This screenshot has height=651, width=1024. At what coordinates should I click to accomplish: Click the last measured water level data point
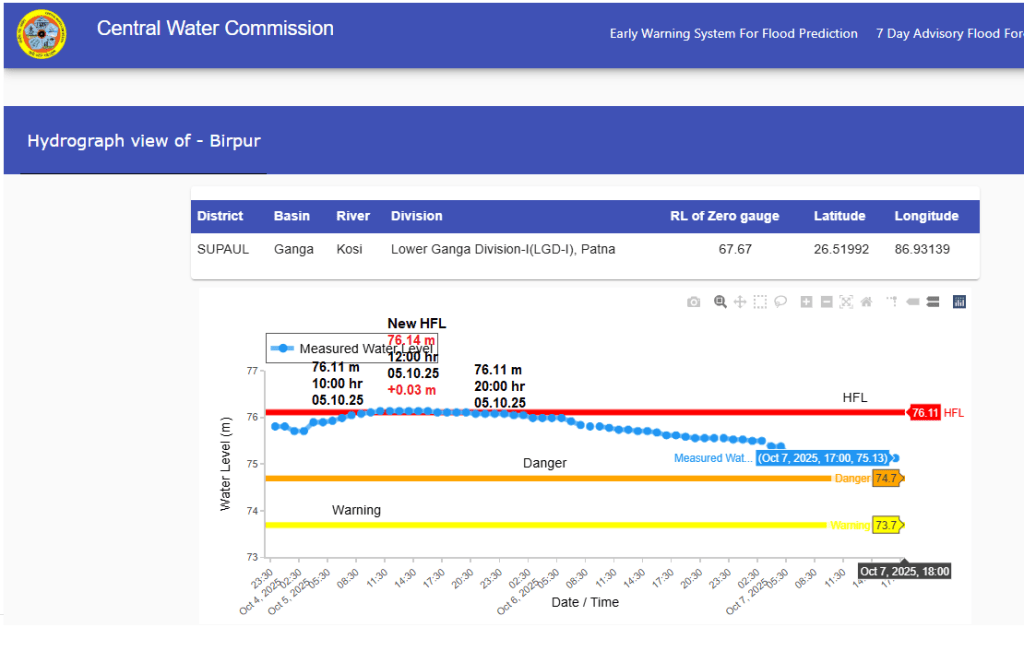point(895,458)
